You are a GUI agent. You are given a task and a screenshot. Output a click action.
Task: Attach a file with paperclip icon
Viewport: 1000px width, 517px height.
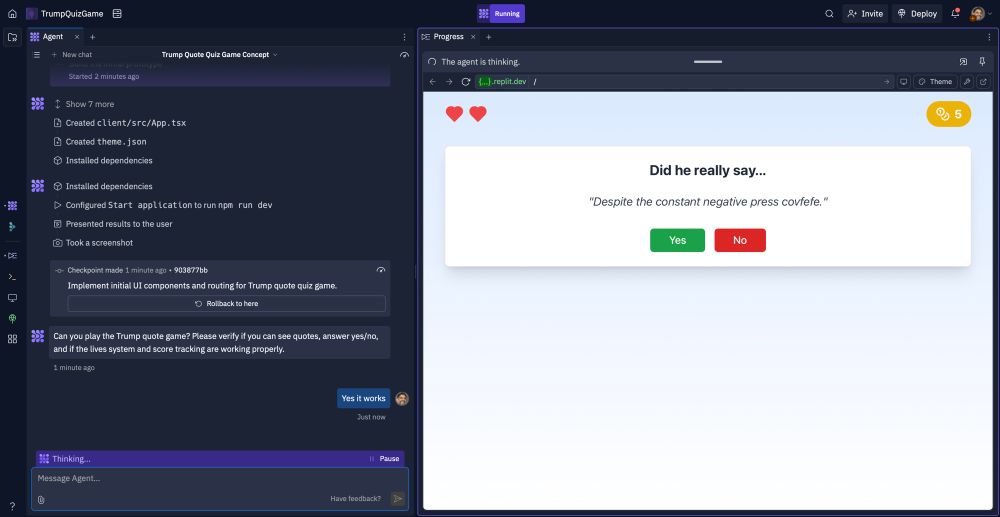(x=41, y=499)
